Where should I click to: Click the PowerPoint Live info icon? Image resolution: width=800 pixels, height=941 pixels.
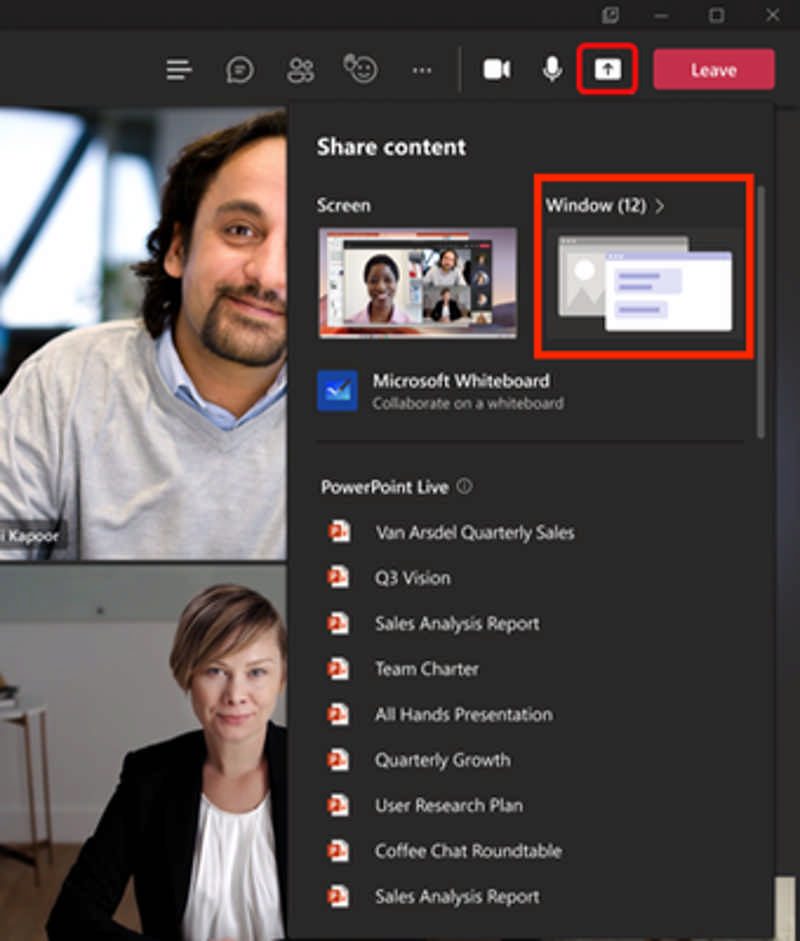(x=465, y=486)
